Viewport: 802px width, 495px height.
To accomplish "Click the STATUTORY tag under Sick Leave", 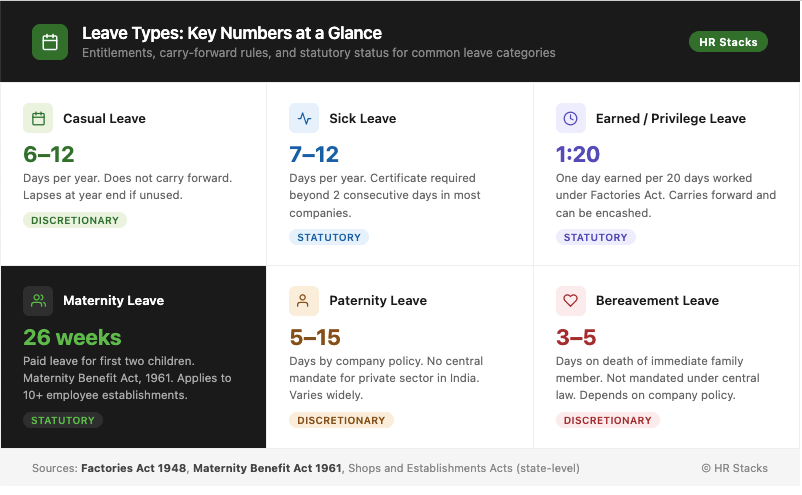I will pyautogui.click(x=329, y=237).
